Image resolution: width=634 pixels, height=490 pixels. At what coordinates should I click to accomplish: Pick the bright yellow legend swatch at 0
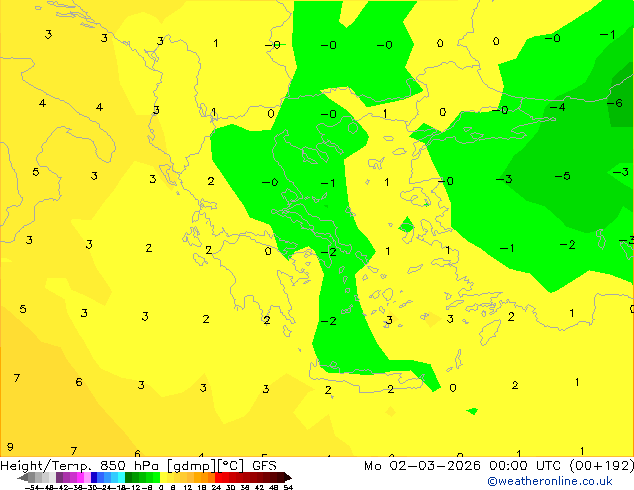pyautogui.click(x=164, y=477)
